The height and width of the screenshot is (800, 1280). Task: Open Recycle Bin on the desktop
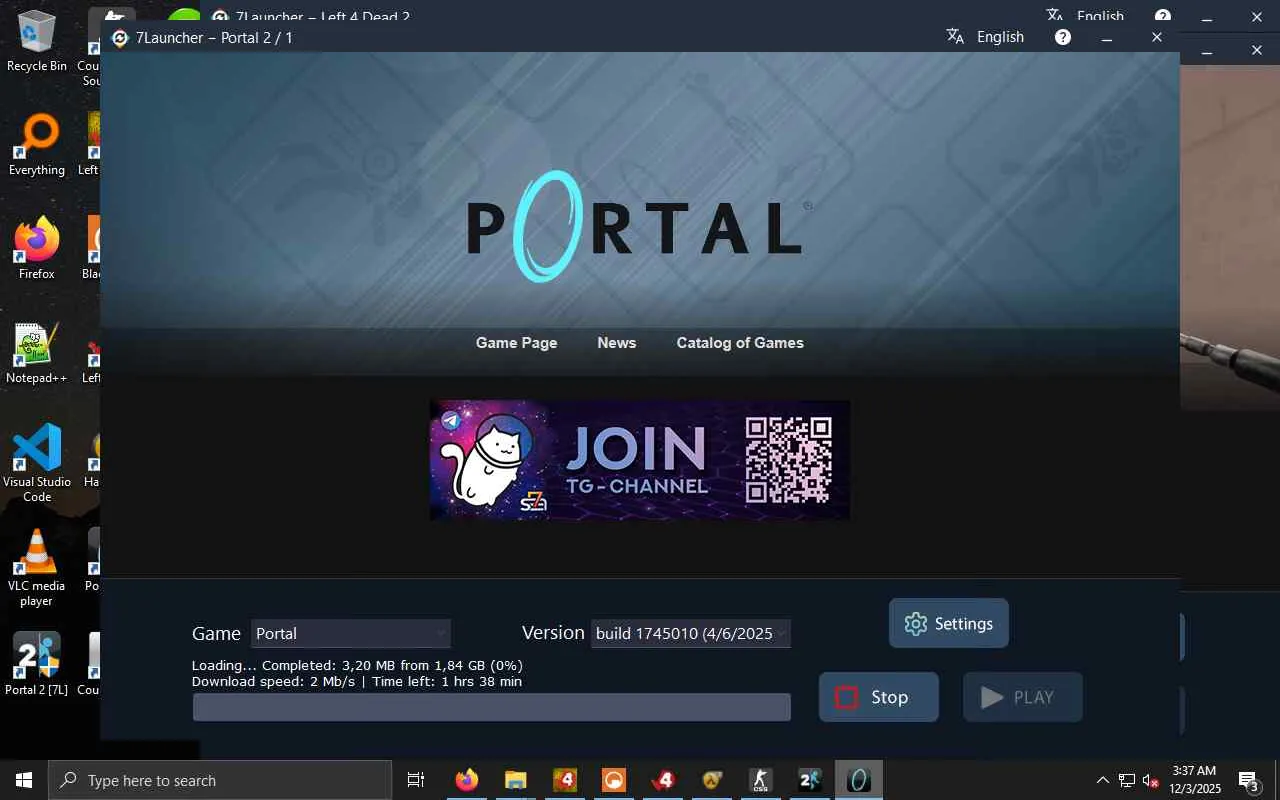(37, 42)
